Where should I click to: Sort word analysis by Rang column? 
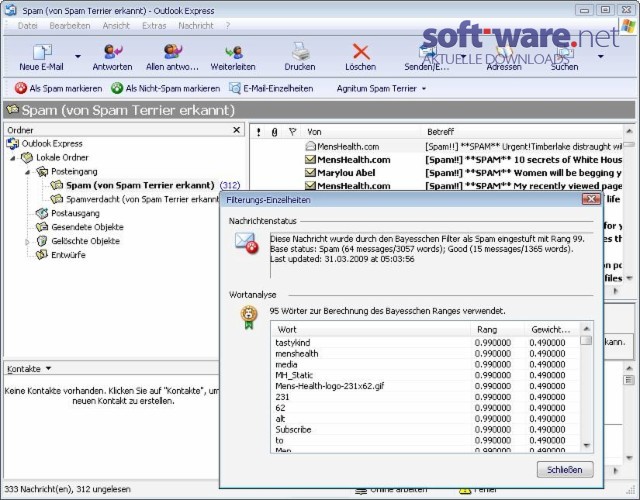[x=498, y=329]
